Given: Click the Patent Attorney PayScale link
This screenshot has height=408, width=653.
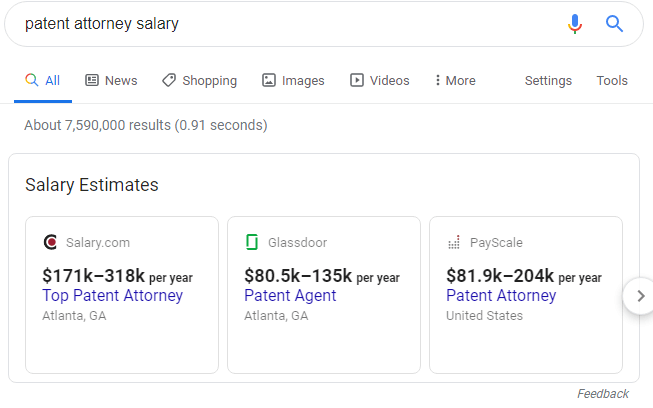Looking at the screenshot, I should click(501, 296).
